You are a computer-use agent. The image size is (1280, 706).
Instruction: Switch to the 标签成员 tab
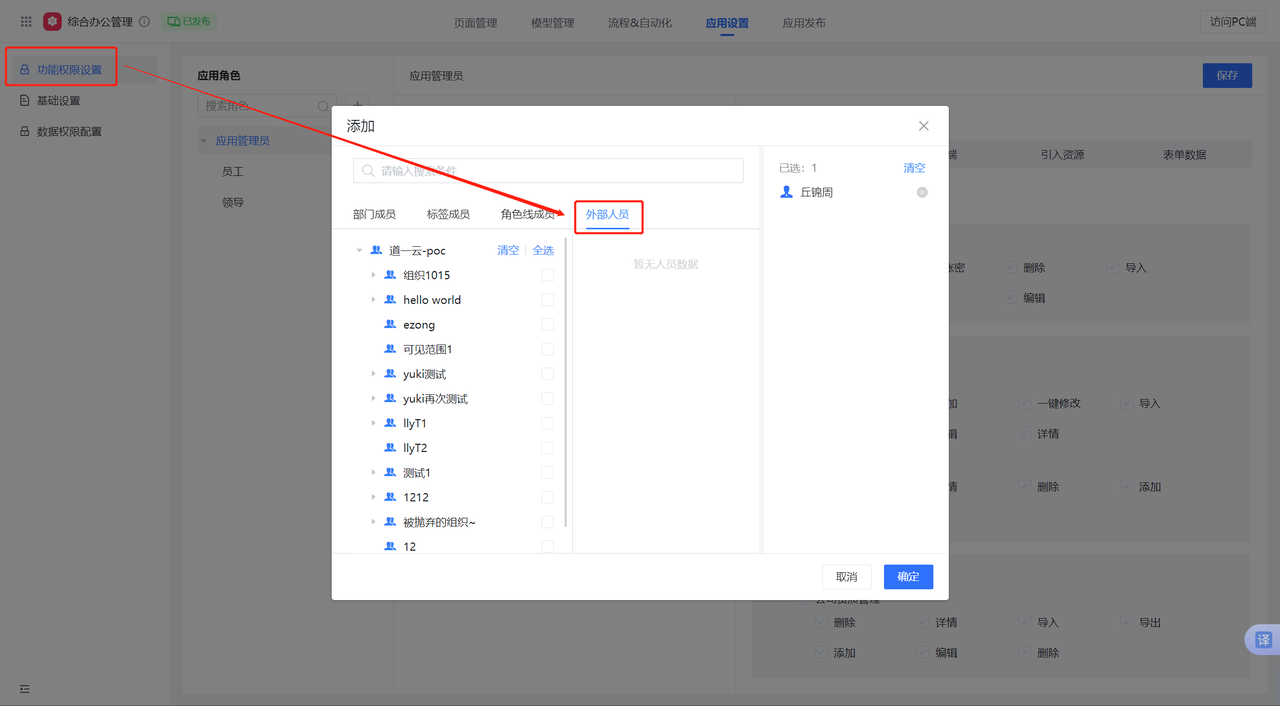(x=448, y=214)
